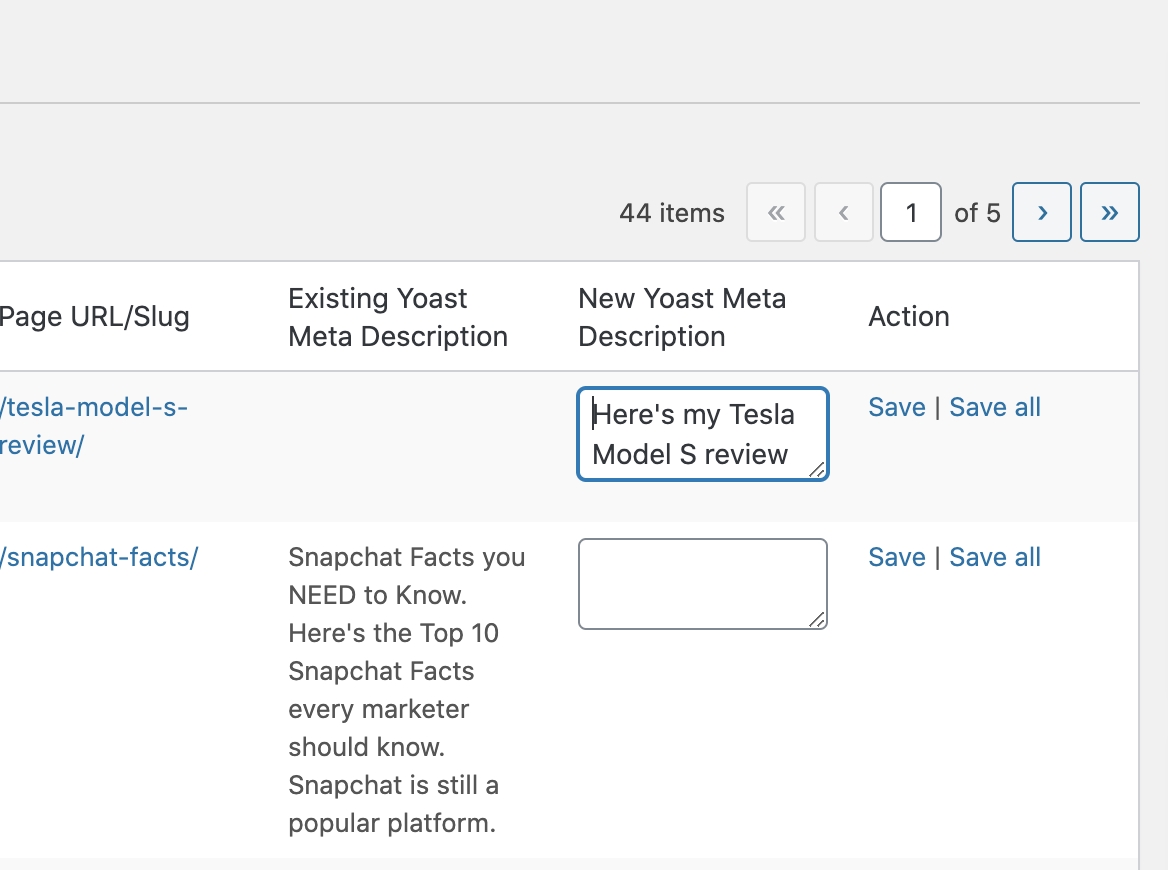
Task: Click the Page URL/Slug column header
Action: [x=95, y=317]
